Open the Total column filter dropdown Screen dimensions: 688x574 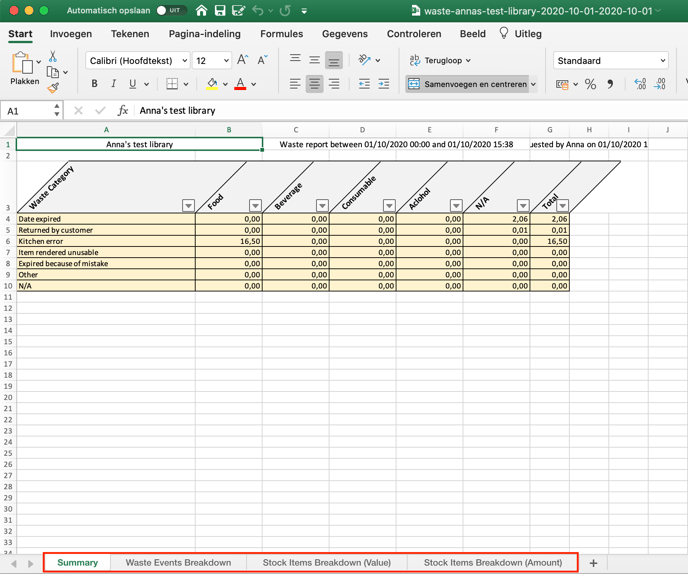563,205
